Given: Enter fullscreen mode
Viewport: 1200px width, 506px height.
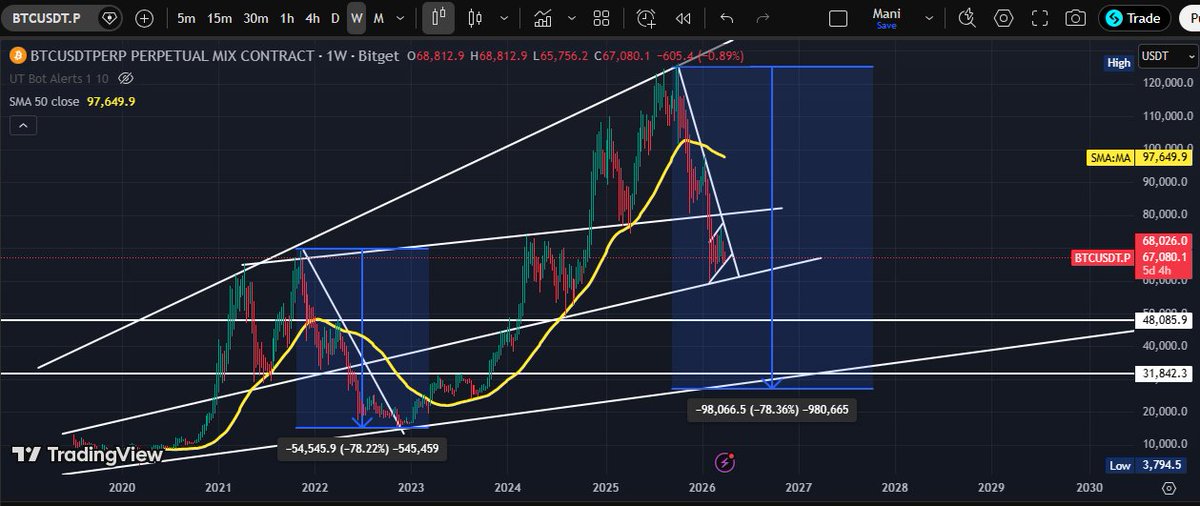Looking at the screenshot, I should (1039, 18).
